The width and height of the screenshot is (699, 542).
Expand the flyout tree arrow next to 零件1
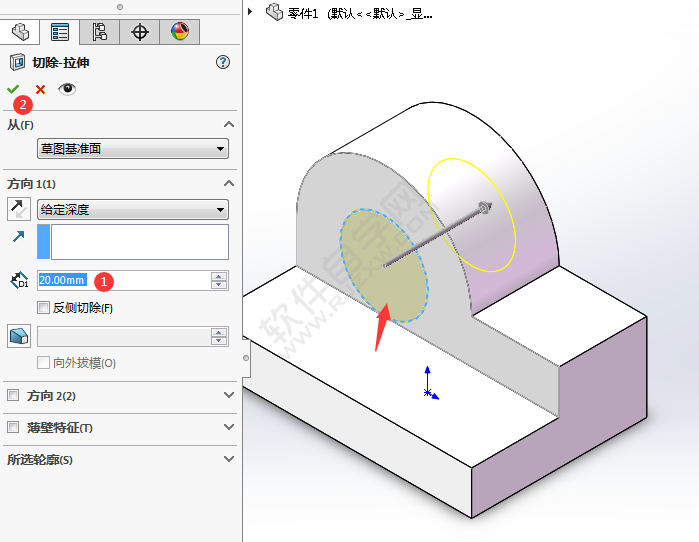pos(250,12)
